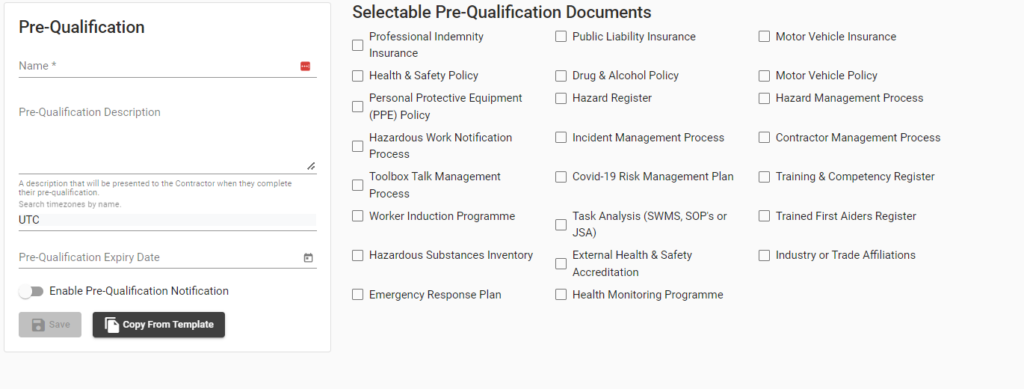Click the greyed-out Save button
Image resolution: width=1024 pixels, height=389 pixels.
(50, 324)
